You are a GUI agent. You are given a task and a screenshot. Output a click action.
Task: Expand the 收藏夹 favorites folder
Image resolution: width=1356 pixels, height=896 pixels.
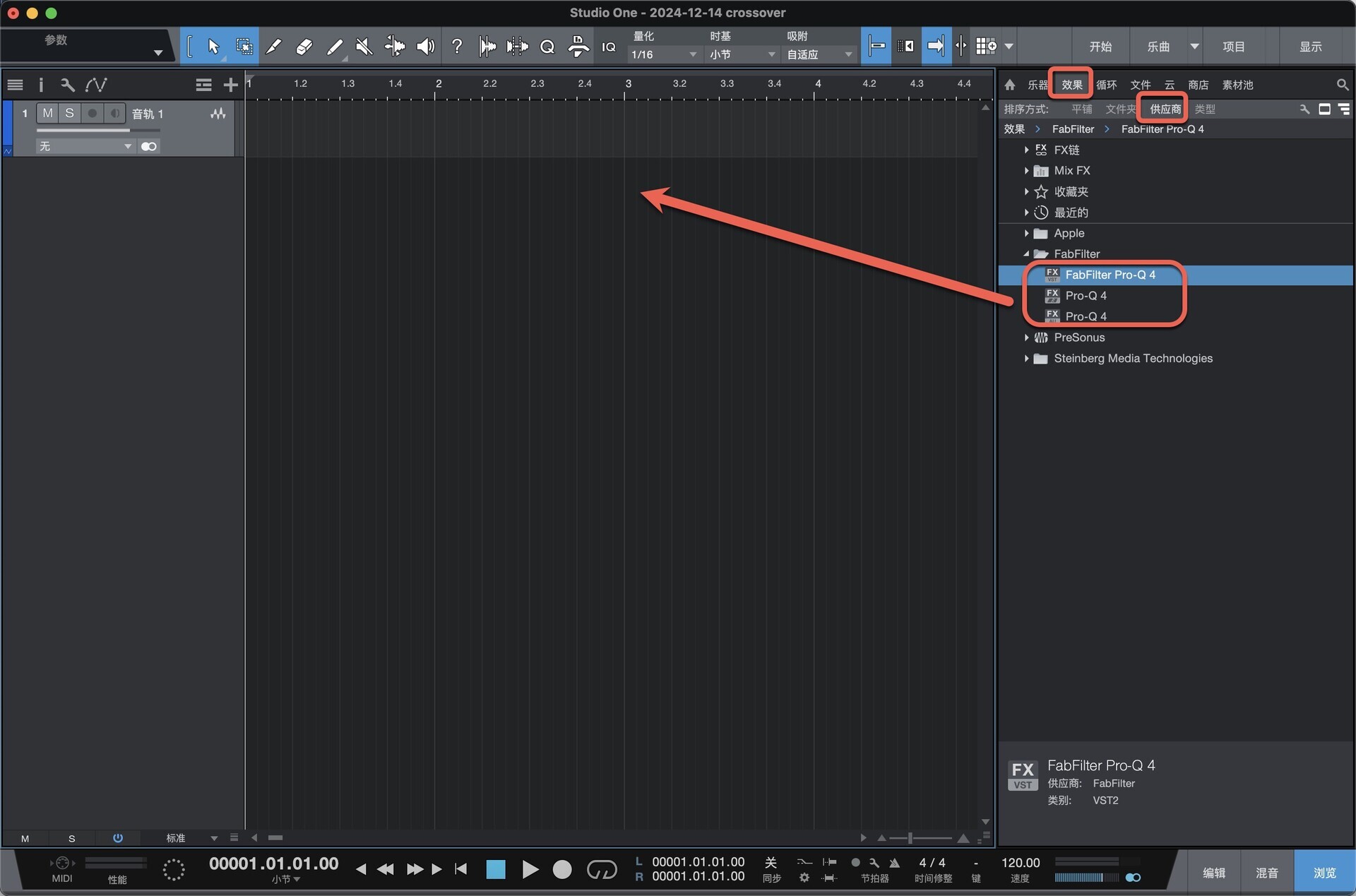(x=1026, y=191)
